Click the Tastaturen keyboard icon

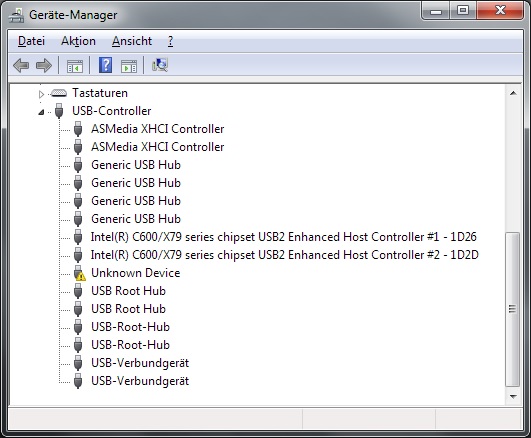pyautogui.click(x=59, y=93)
